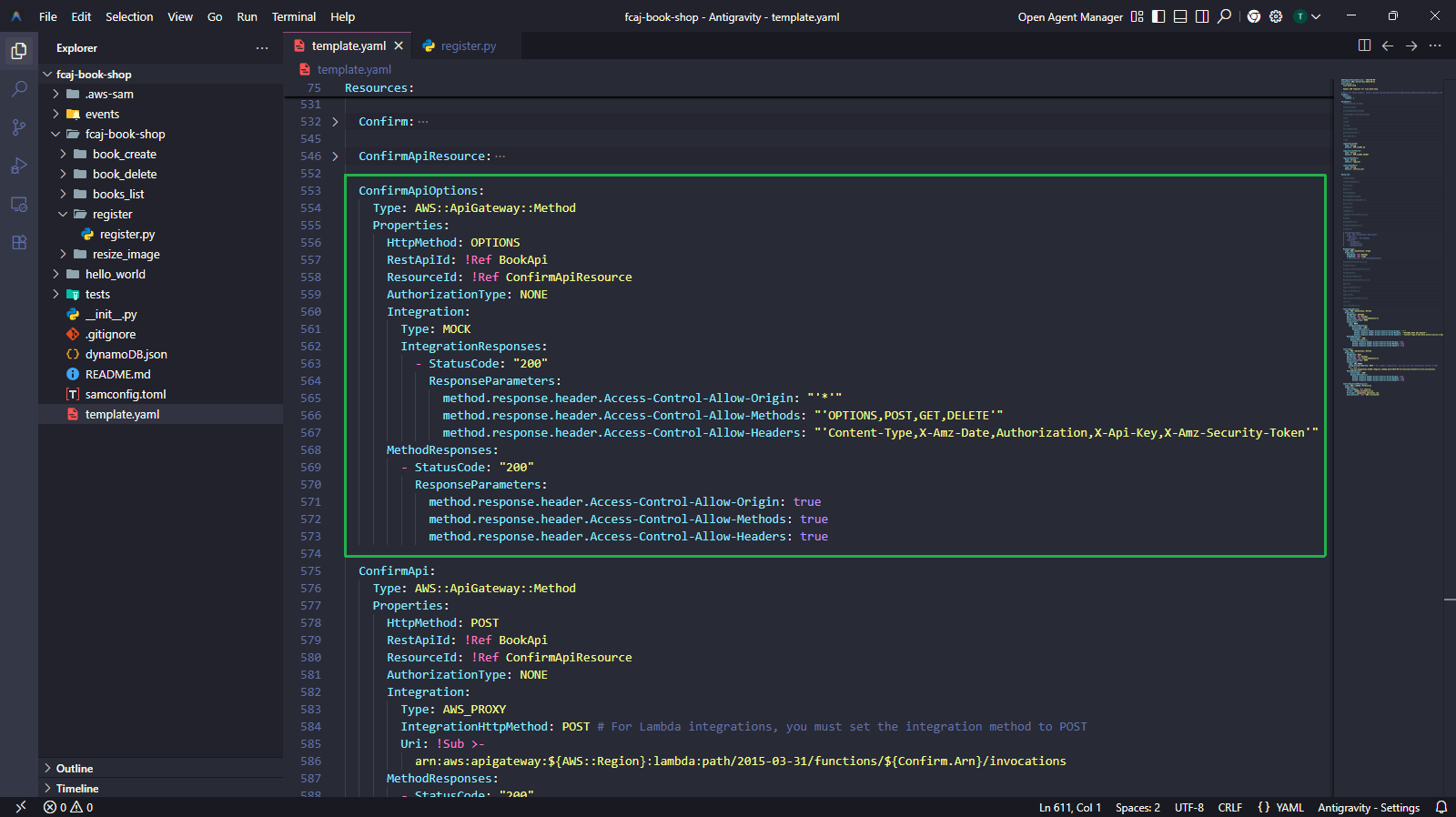1456x817 pixels.
Task: Close the template.yaml tab
Action: coord(399,45)
